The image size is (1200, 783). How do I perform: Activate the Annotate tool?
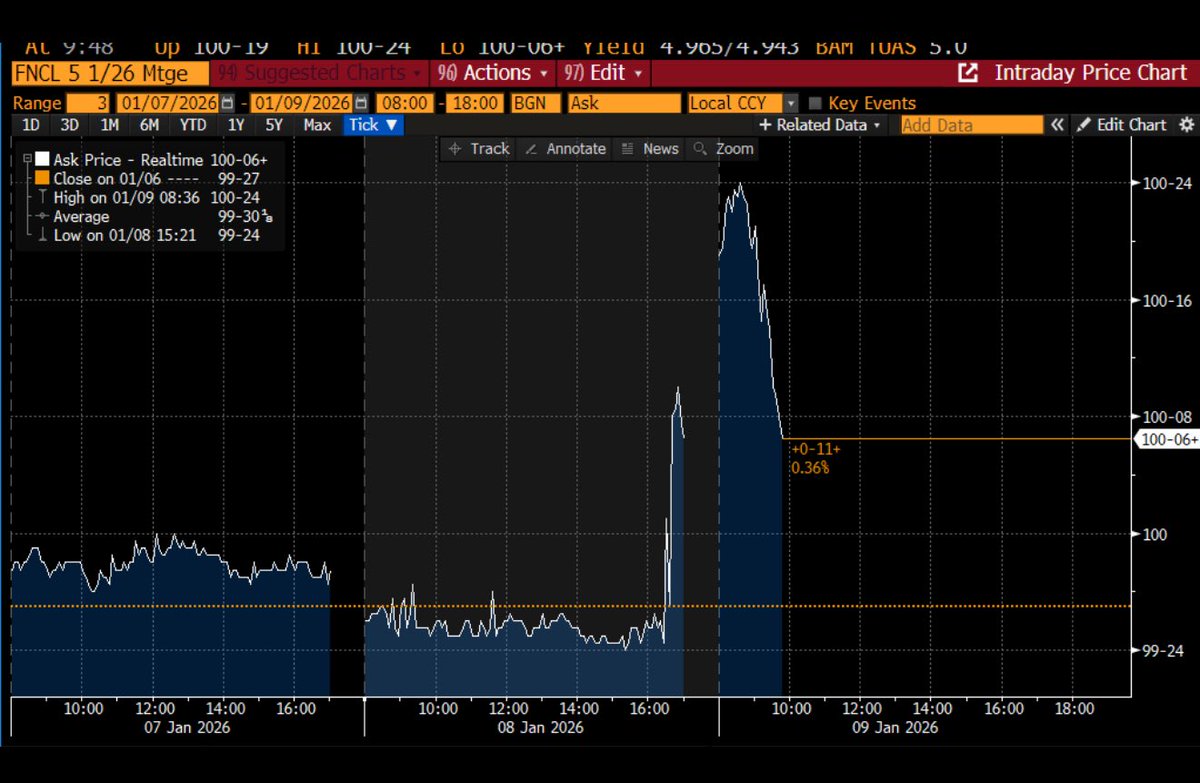point(565,148)
